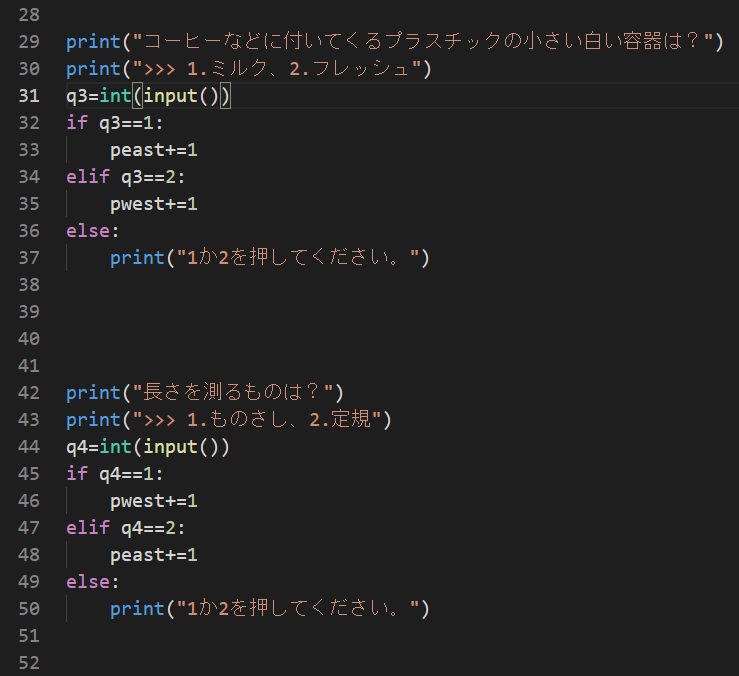
Task: Click peast+=1 on line 33
Action: click(x=154, y=150)
